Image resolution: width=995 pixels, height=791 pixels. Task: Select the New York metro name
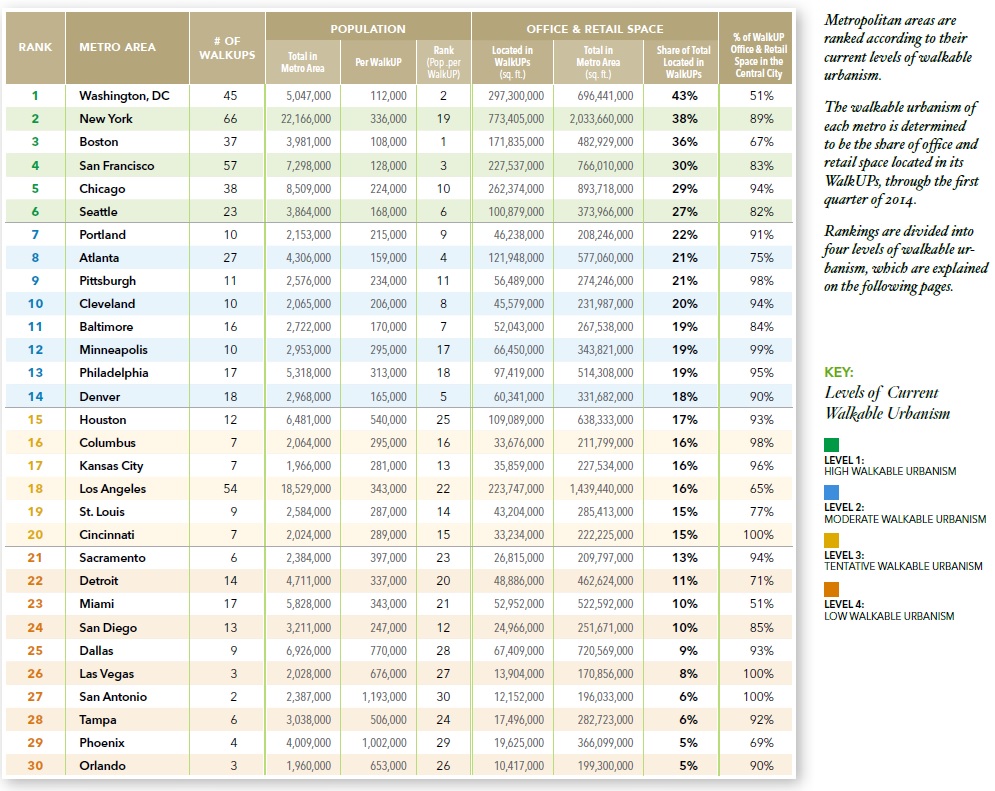(x=106, y=119)
